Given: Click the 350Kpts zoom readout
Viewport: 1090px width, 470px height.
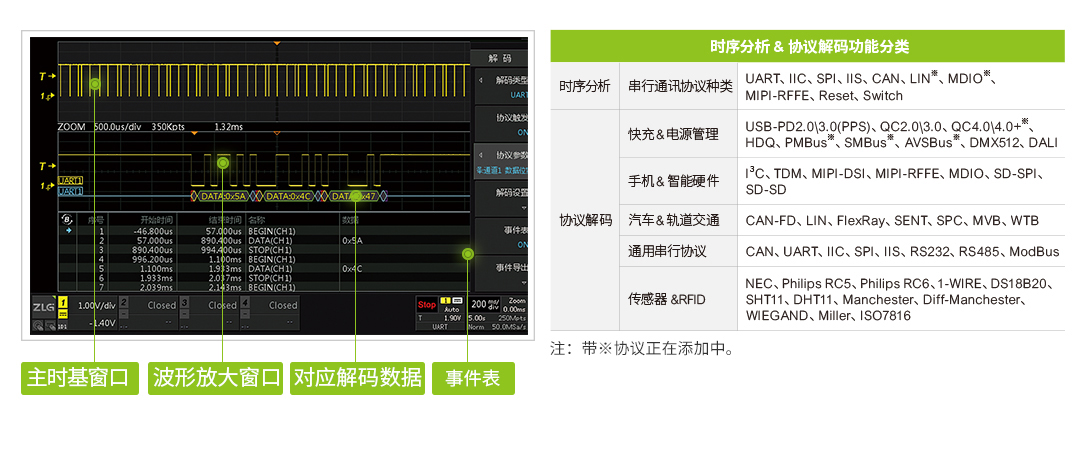Looking at the screenshot, I should 168,127.
